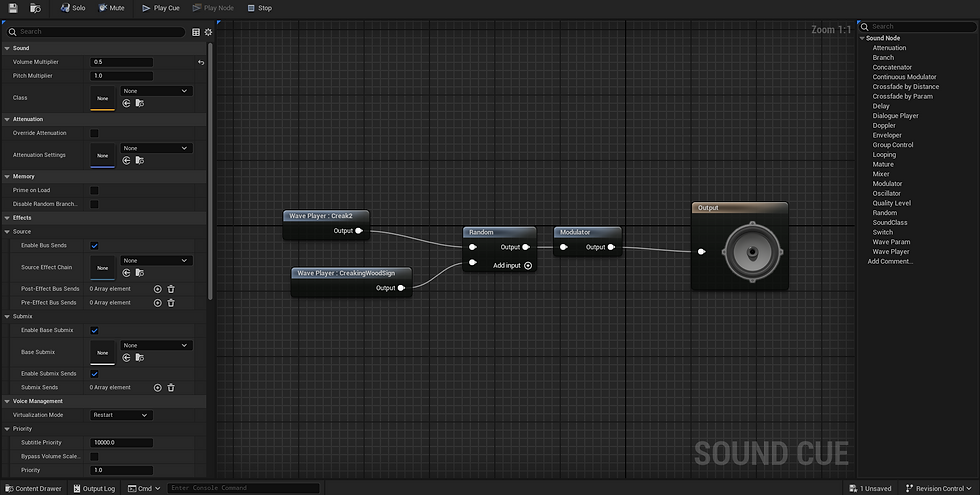980x495 pixels.
Task: Browse to Class asset in content browser
Action: (139, 103)
